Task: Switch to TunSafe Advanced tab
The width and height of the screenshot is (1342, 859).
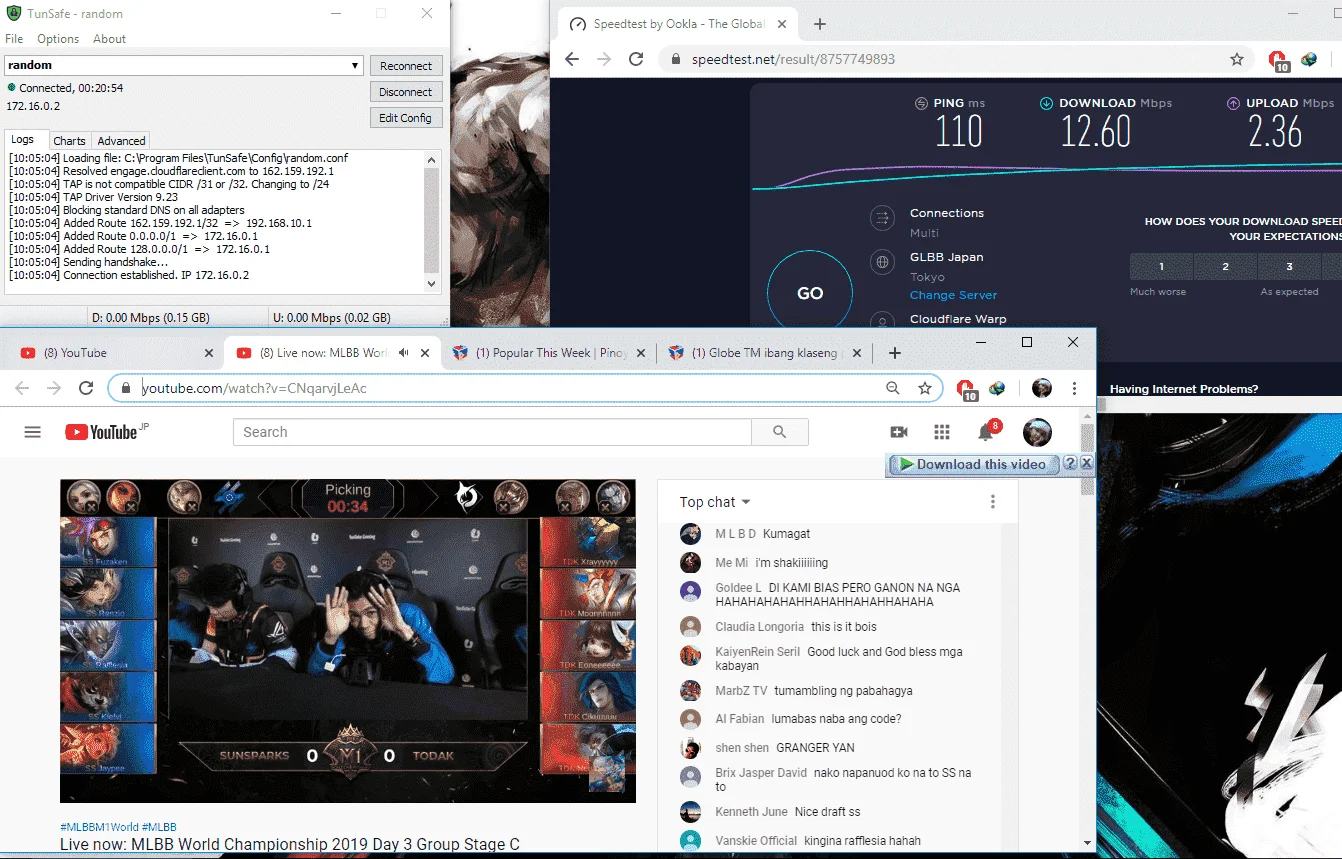Action: (x=121, y=141)
